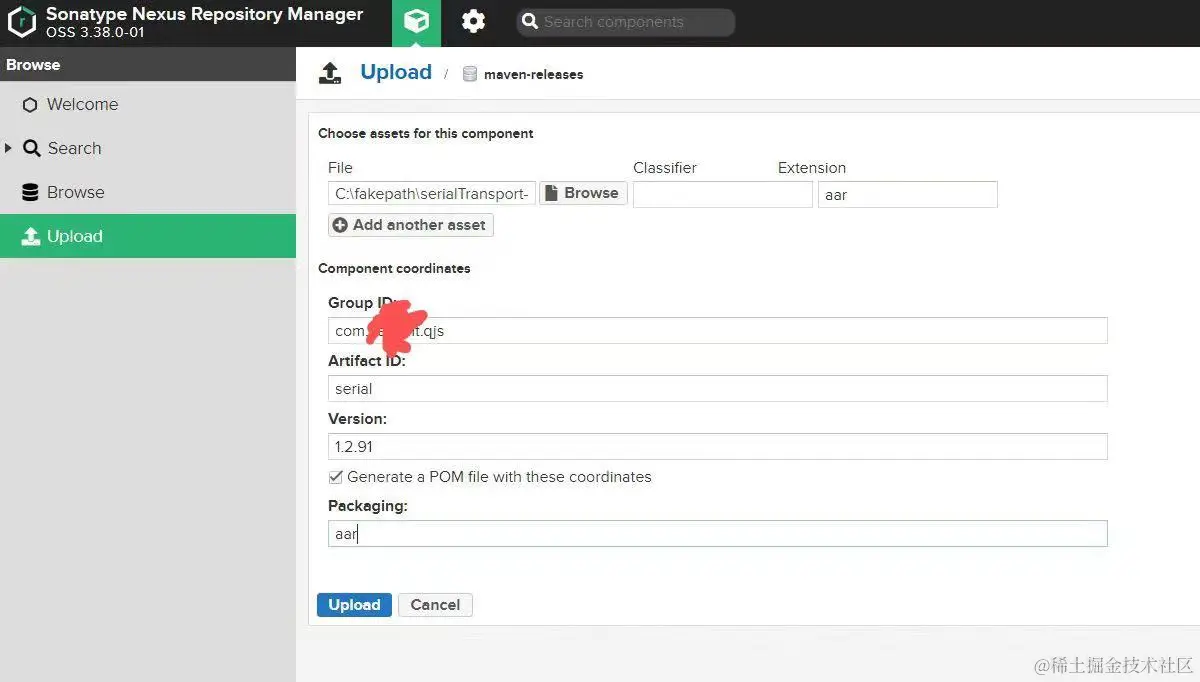Open Administration gear icon
Image resolution: width=1200 pixels, height=682 pixels.
[x=473, y=22]
